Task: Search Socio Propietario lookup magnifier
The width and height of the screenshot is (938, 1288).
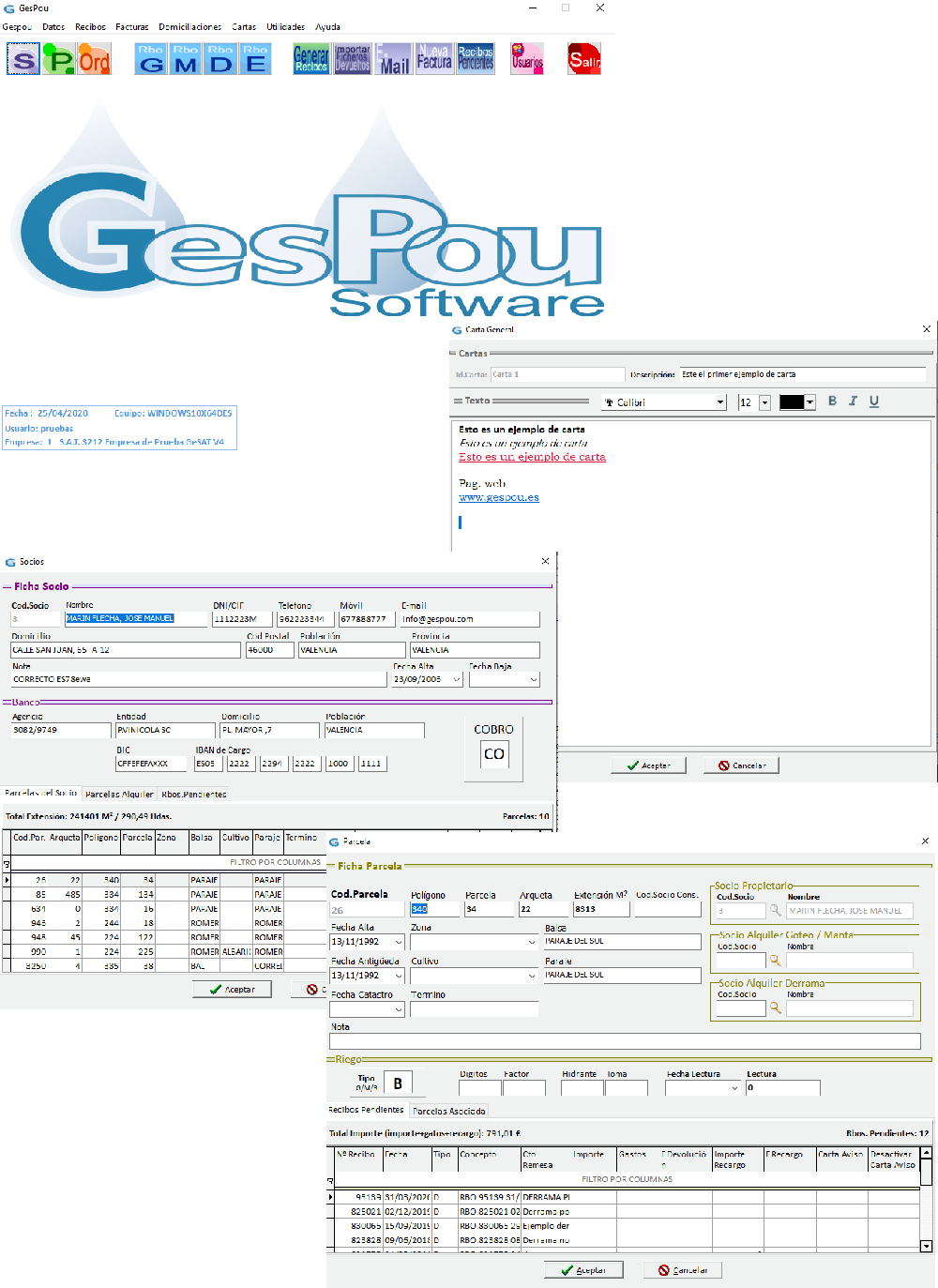Action: [776, 910]
